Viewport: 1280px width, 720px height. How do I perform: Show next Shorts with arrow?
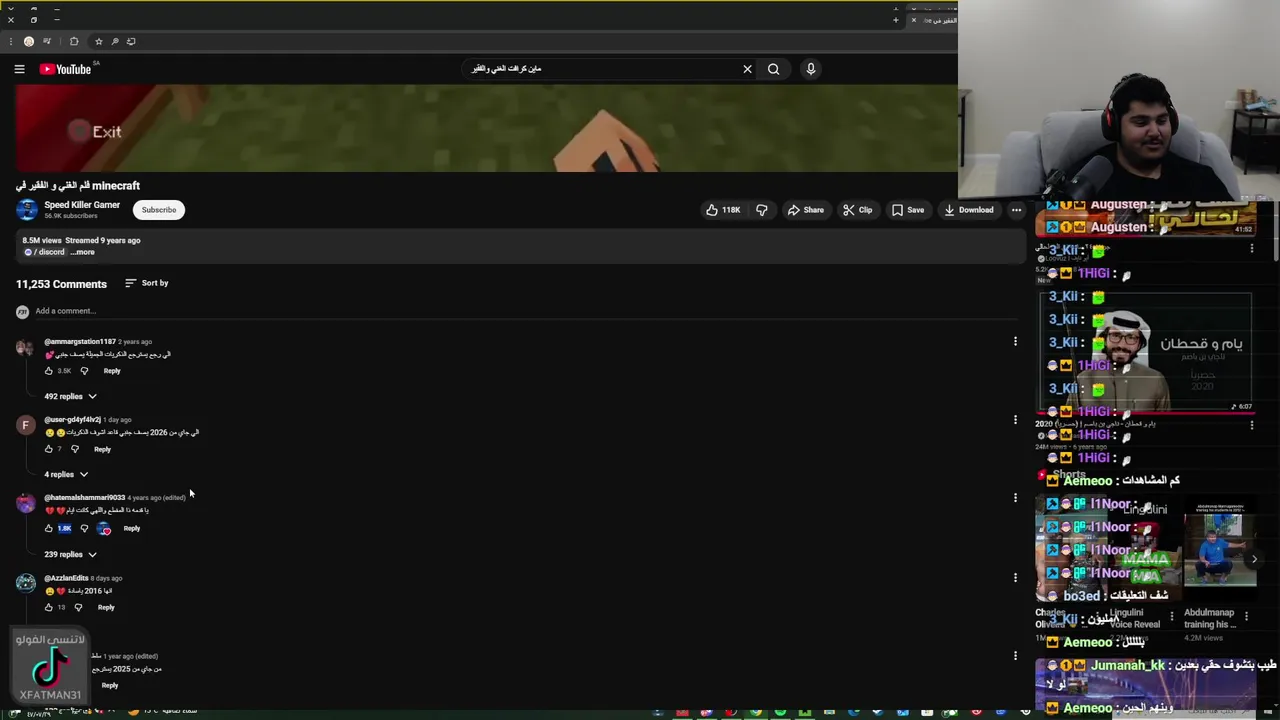coord(1254,559)
